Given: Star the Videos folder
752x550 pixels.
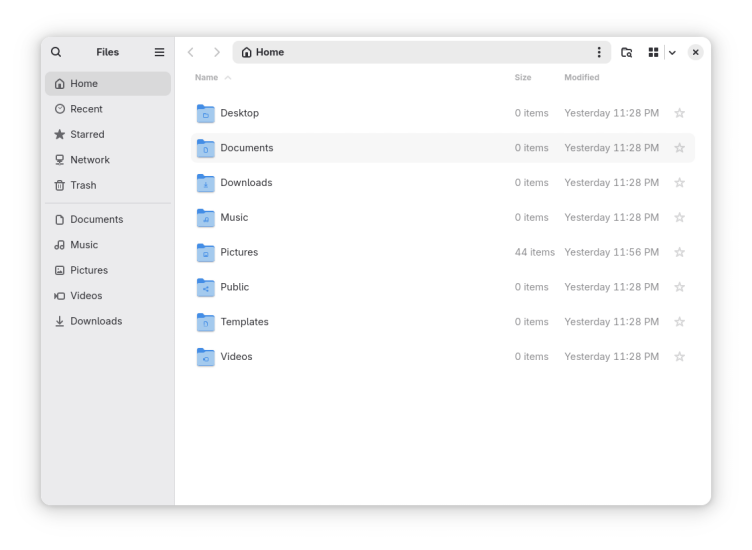Looking at the screenshot, I should [679, 357].
